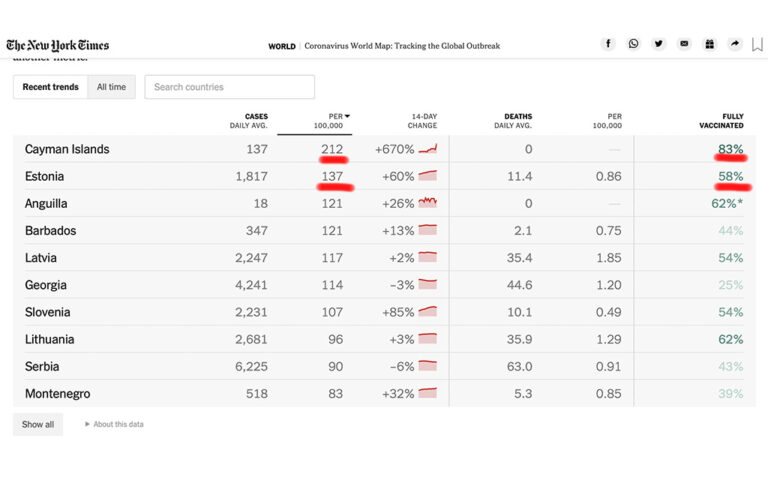
Task: Click Estonia's 14-day change trend chart
Action: [x=428, y=176]
